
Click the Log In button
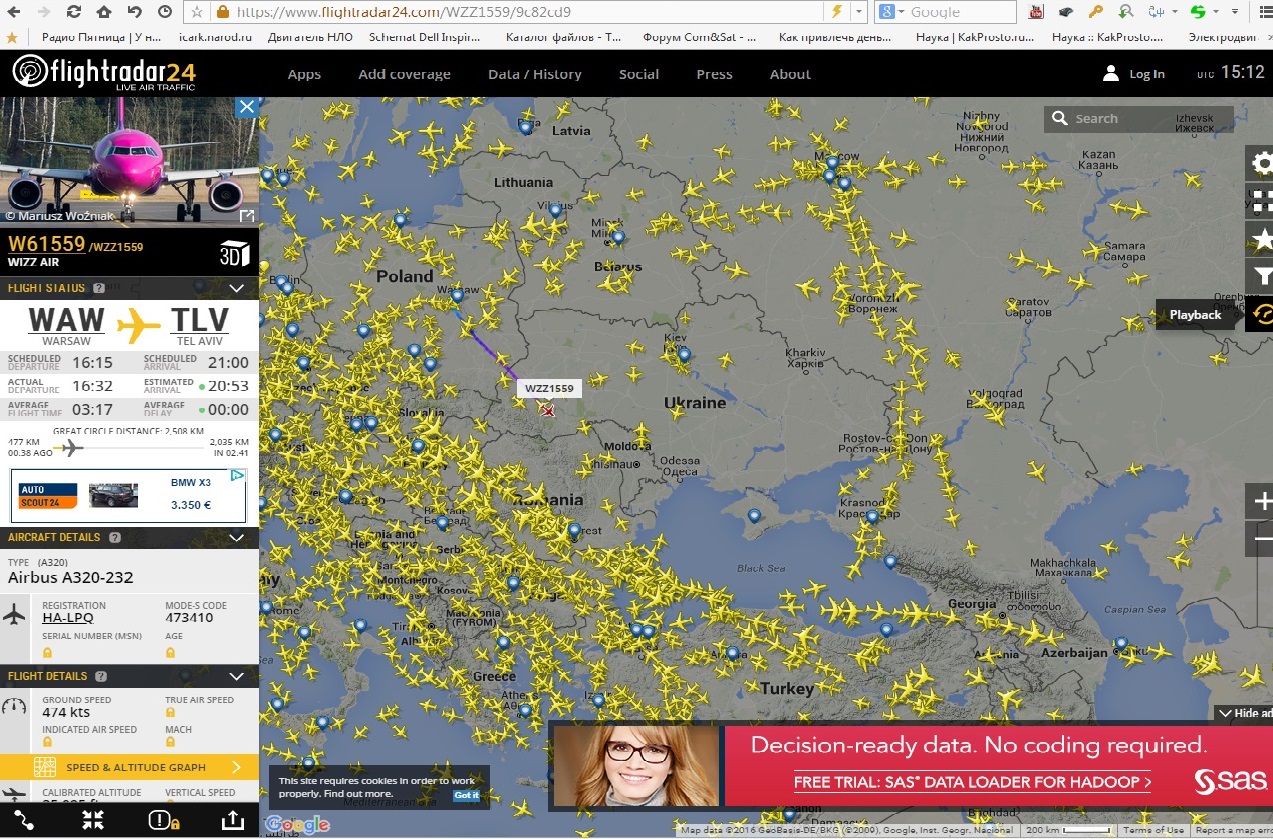tap(1134, 74)
